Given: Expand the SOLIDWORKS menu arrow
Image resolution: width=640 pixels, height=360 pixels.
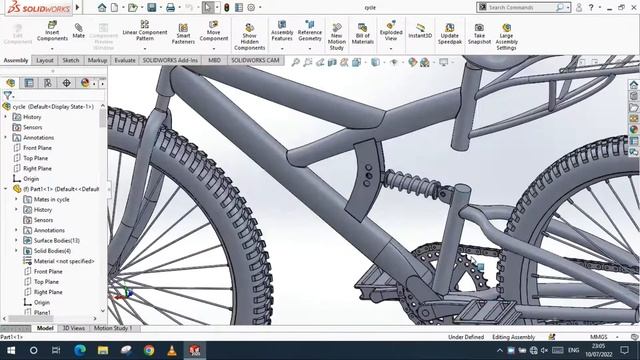Looking at the screenshot, I should [x=77, y=7].
